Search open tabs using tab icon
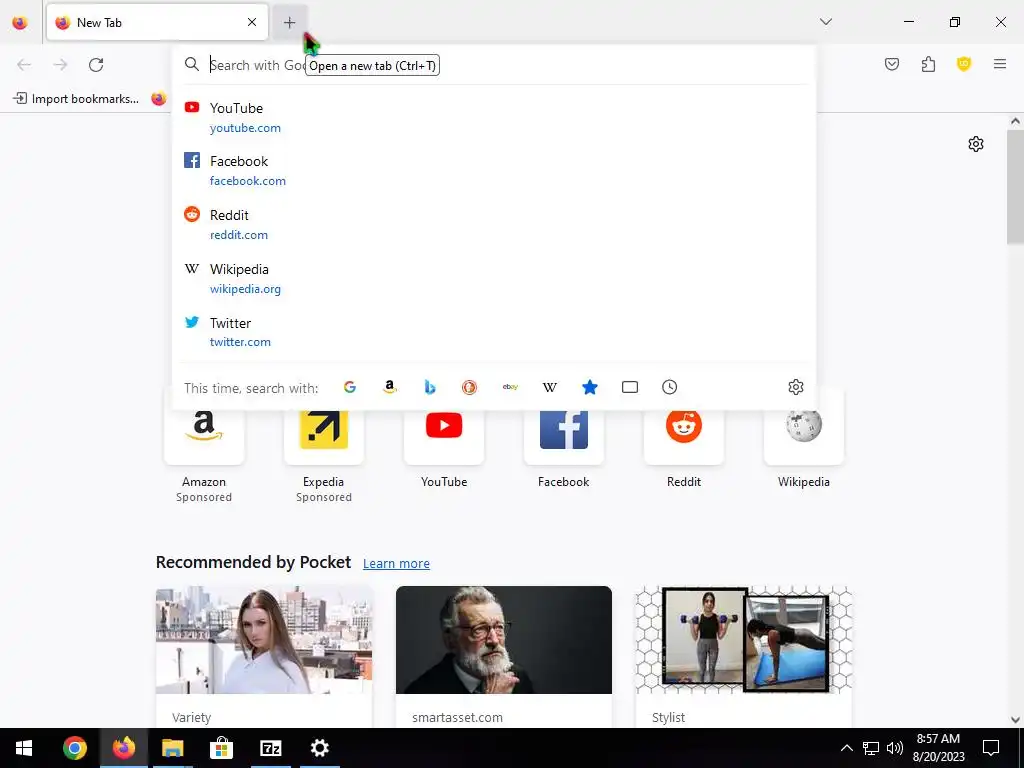This screenshot has width=1024, height=768. pos(630,387)
